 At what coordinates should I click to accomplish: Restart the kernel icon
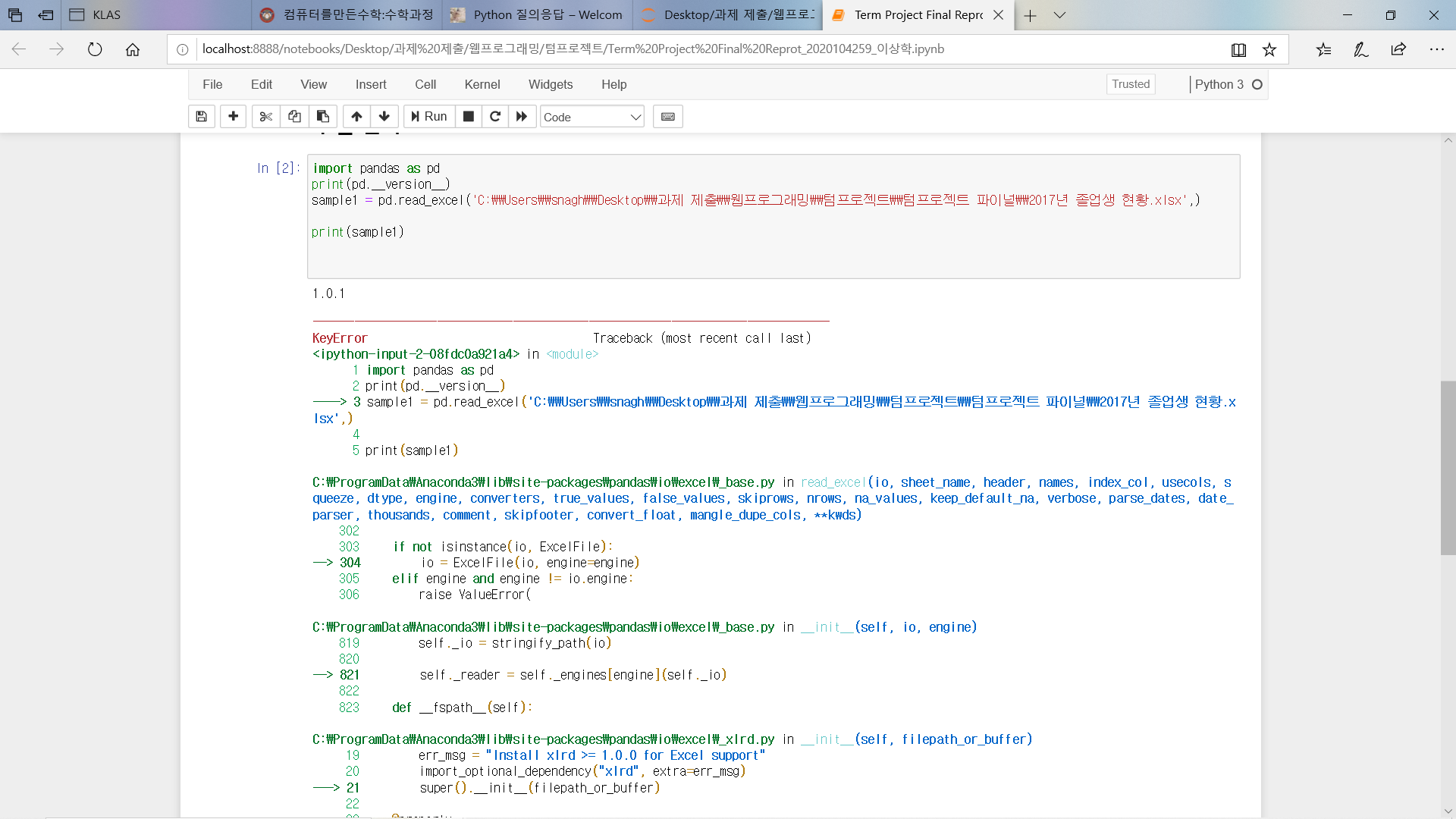(x=495, y=117)
